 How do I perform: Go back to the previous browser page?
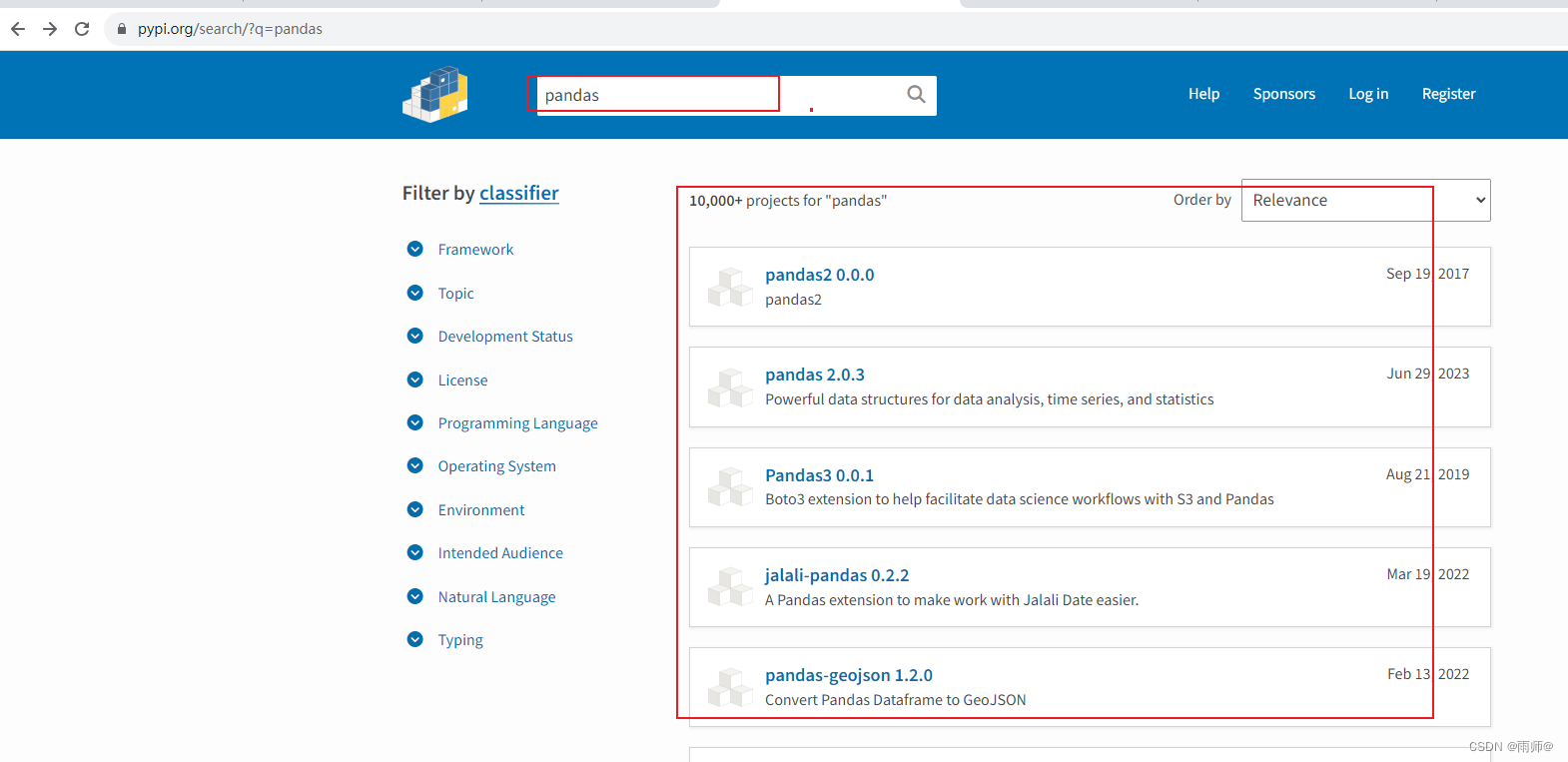coord(18,29)
